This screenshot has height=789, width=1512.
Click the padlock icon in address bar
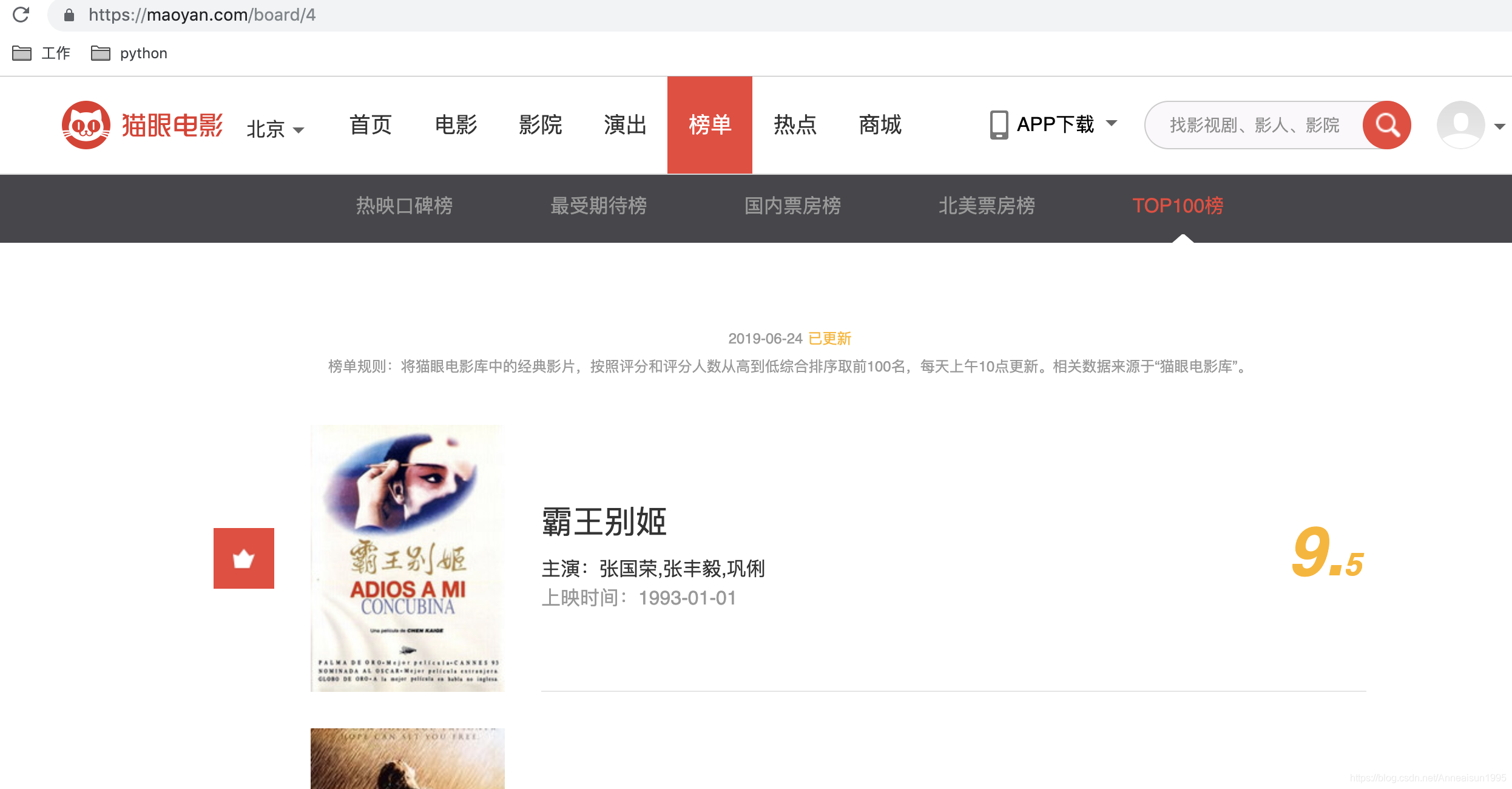click(x=69, y=15)
